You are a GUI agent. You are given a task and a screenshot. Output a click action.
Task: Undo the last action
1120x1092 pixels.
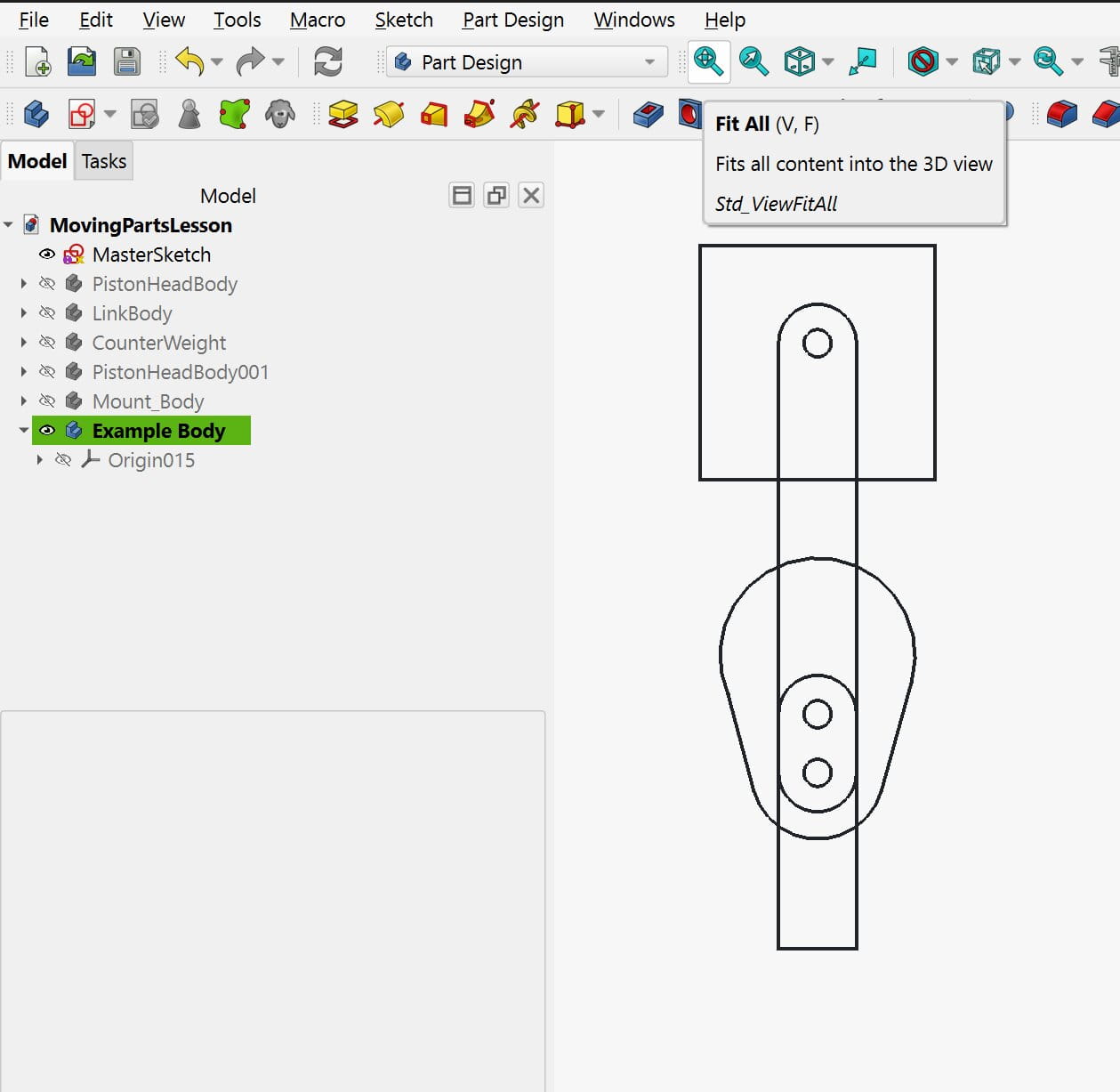click(x=189, y=61)
